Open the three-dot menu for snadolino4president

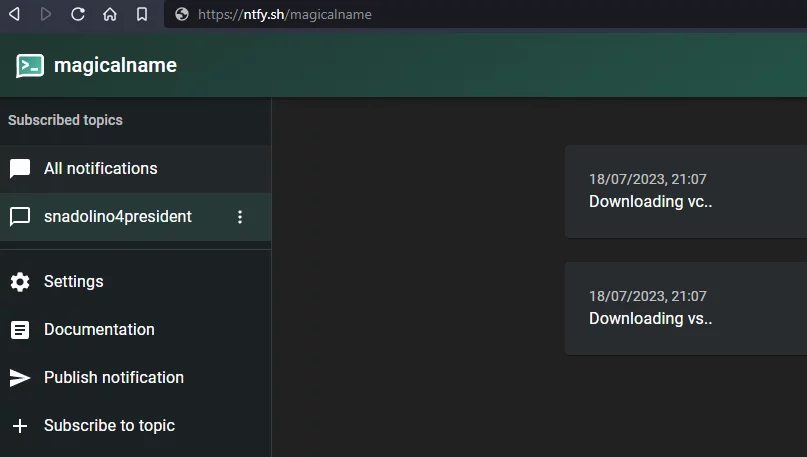(x=239, y=217)
